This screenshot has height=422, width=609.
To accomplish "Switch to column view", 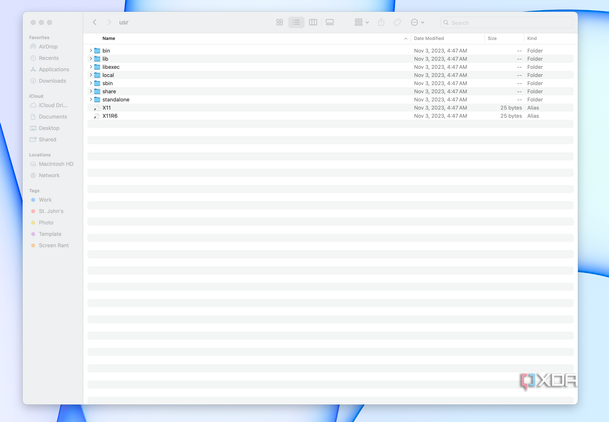I will 313,23.
